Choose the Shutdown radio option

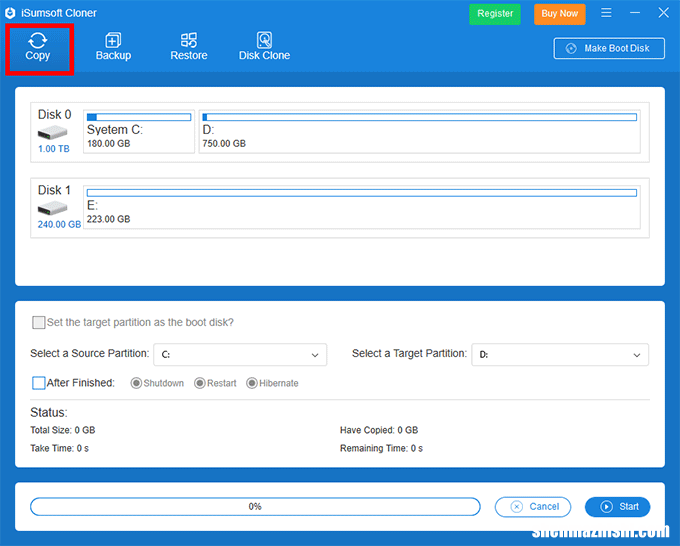(x=136, y=383)
